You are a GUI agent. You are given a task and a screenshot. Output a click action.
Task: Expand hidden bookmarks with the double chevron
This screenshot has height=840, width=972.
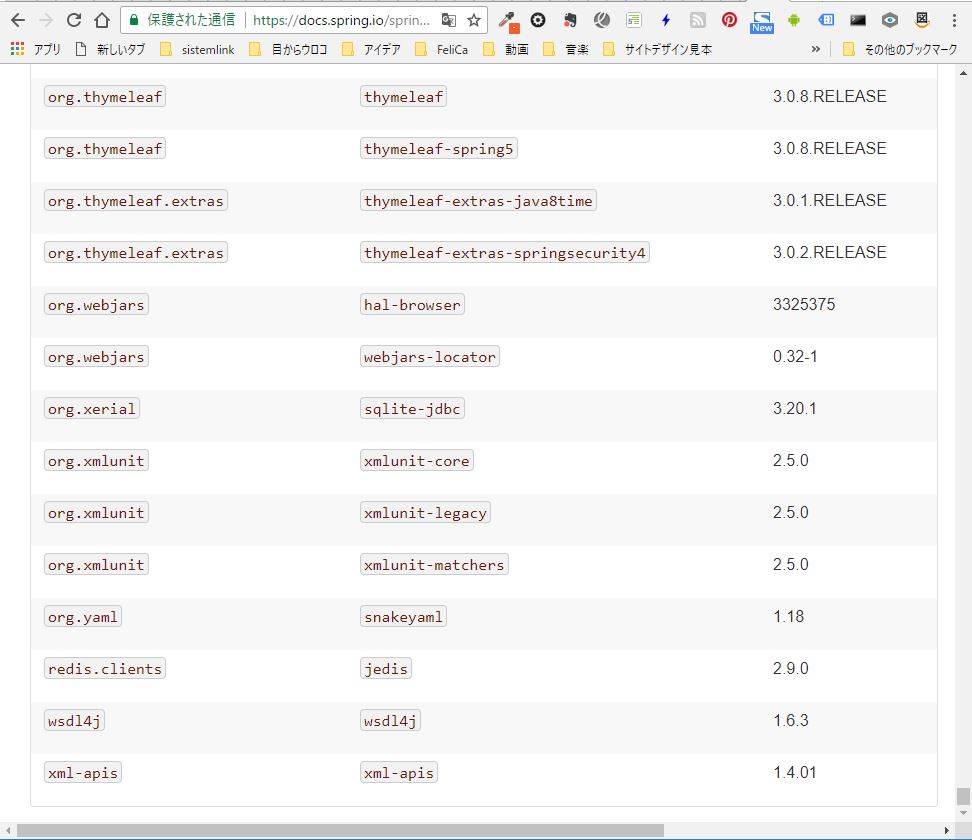(816, 49)
